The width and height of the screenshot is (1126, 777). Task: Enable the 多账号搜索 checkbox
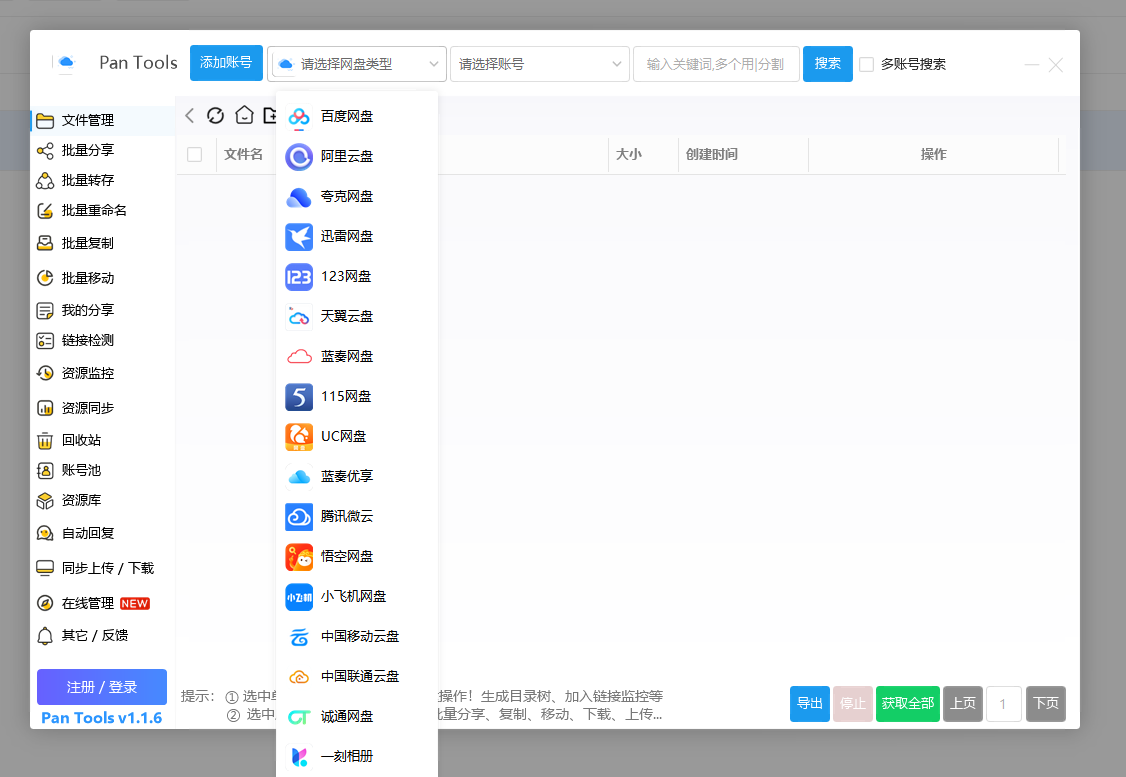(x=867, y=64)
